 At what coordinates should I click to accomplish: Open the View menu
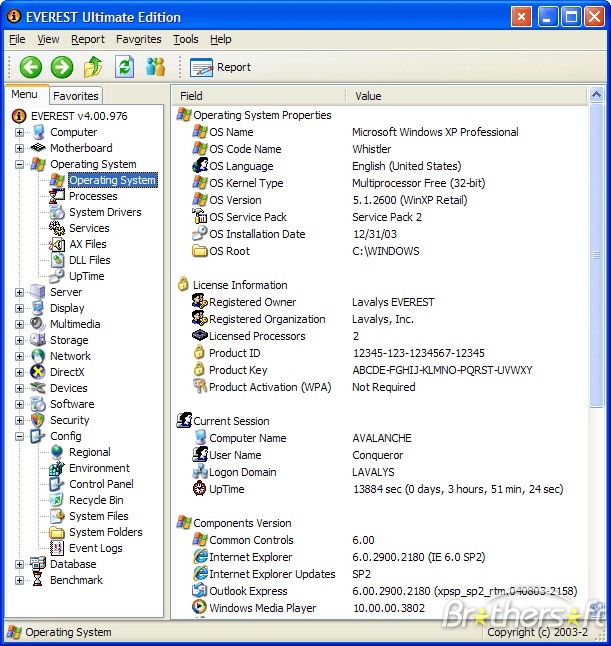click(x=48, y=39)
